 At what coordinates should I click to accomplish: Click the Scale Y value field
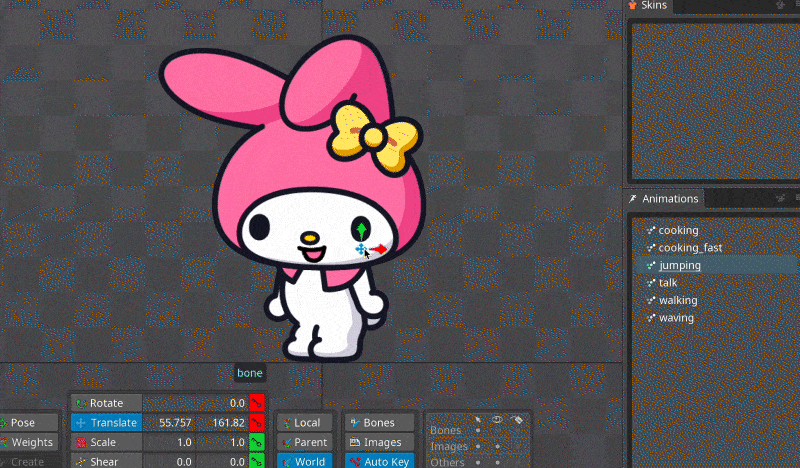click(x=222, y=442)
